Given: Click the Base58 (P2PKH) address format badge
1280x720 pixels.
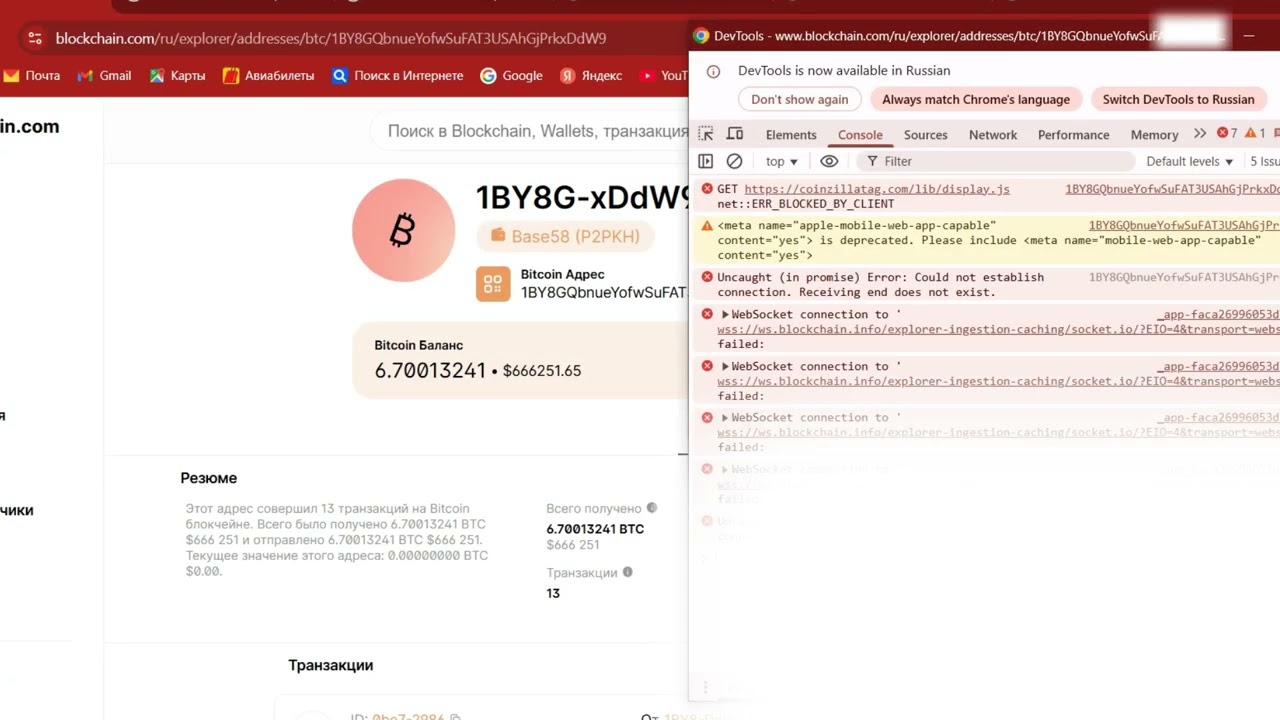Looking at the screenshot, I should click(565, 236).
